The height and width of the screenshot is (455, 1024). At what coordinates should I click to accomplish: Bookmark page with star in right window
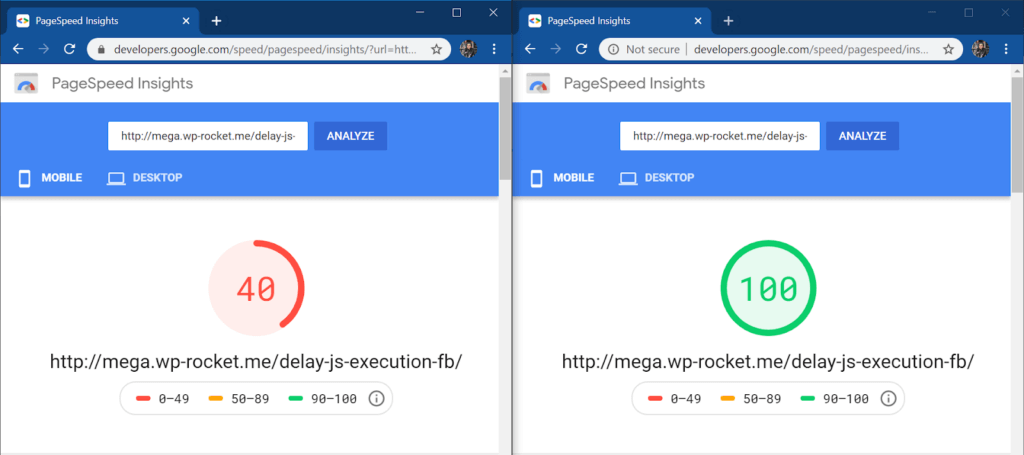tap(948, 49)
